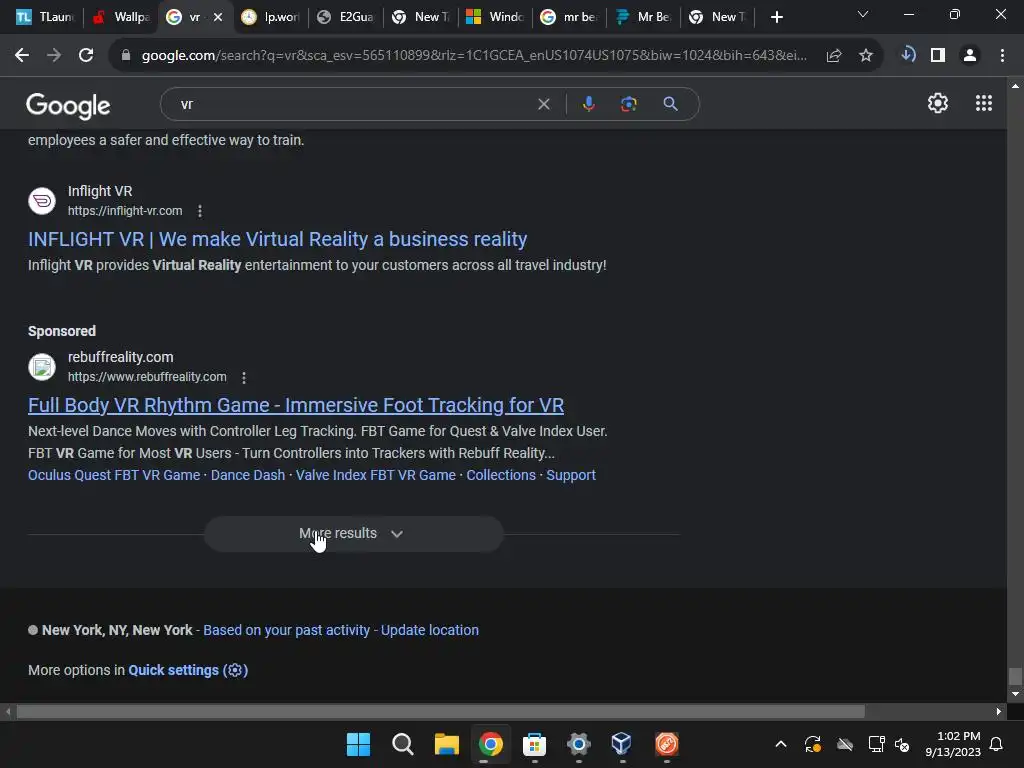Image resolution: width=1024 pixels, height=768 pixels.
Task: Click the https://inflight-vr.com URL
Action: click(125, 211)
